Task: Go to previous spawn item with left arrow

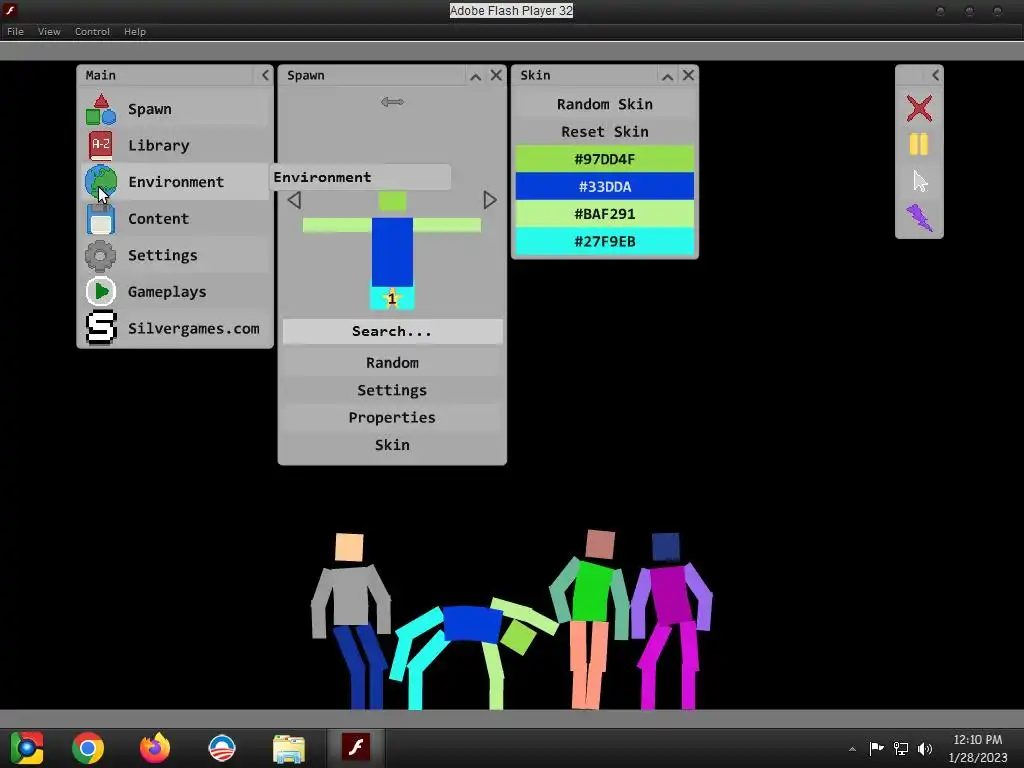Action: [x=294, y=200]
